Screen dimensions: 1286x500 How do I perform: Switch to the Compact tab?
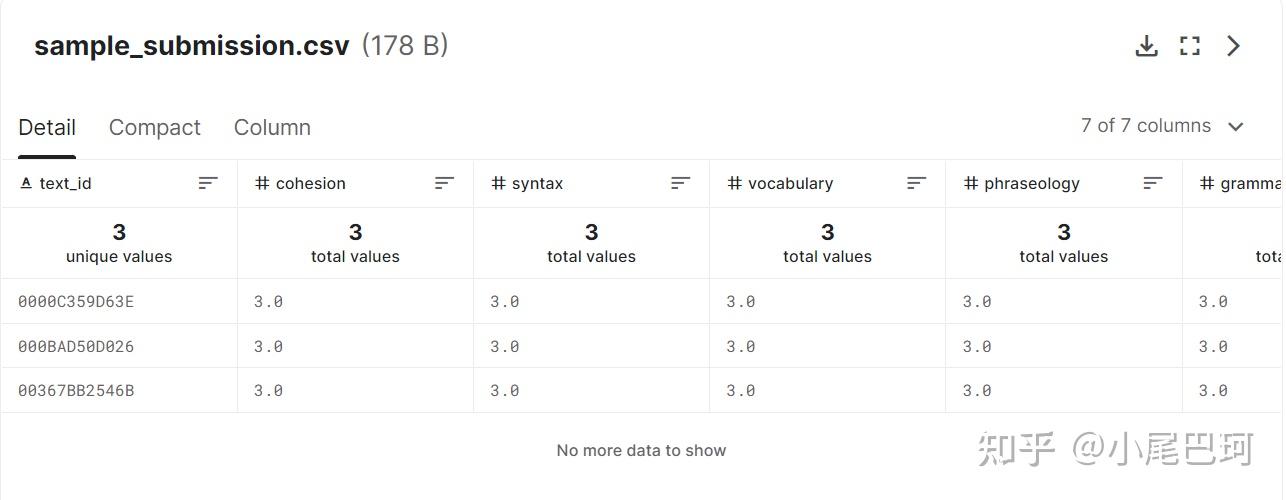pyautogui.click(x=154, y=128)
